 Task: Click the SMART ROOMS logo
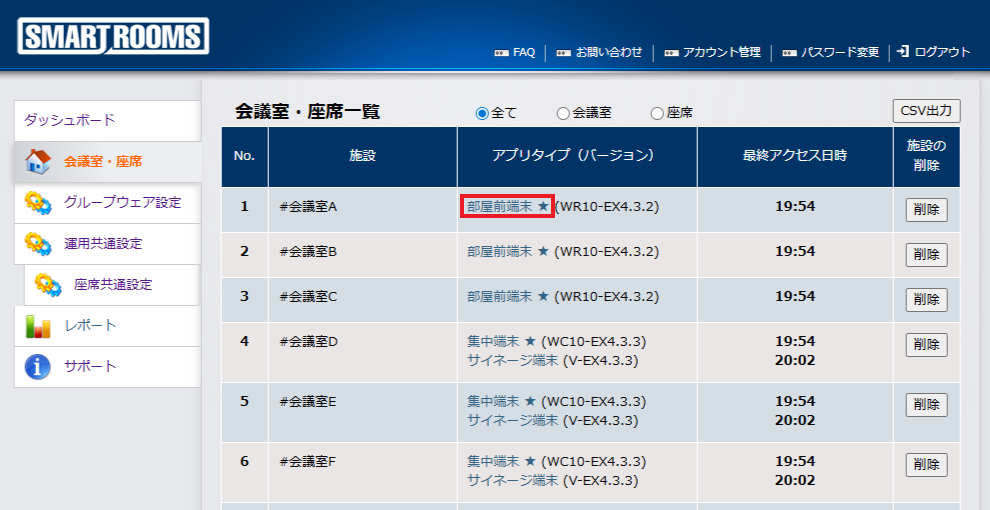pos(113,37)
